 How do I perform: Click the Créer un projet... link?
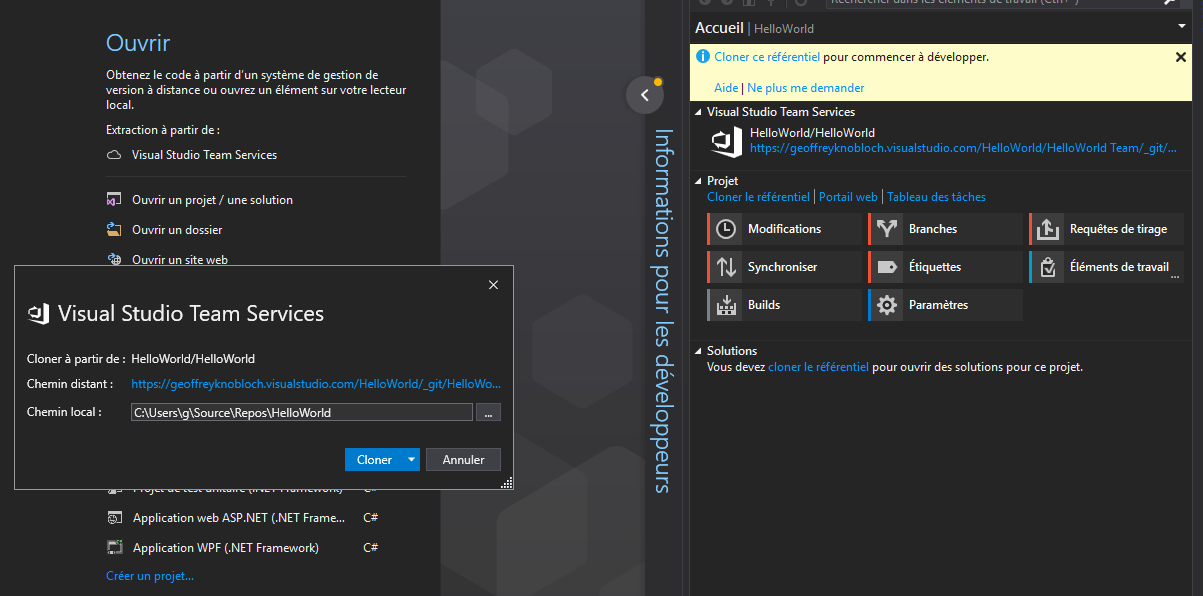click(x=150, y=576)
